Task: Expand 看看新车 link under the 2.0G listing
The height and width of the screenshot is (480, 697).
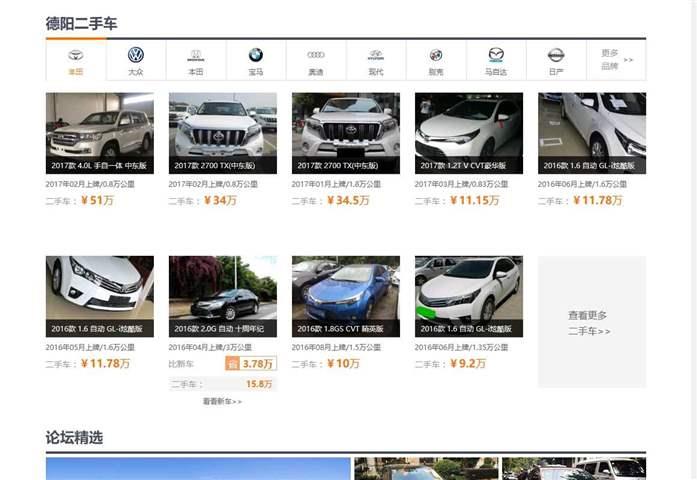Action: (x=222, y=401)
